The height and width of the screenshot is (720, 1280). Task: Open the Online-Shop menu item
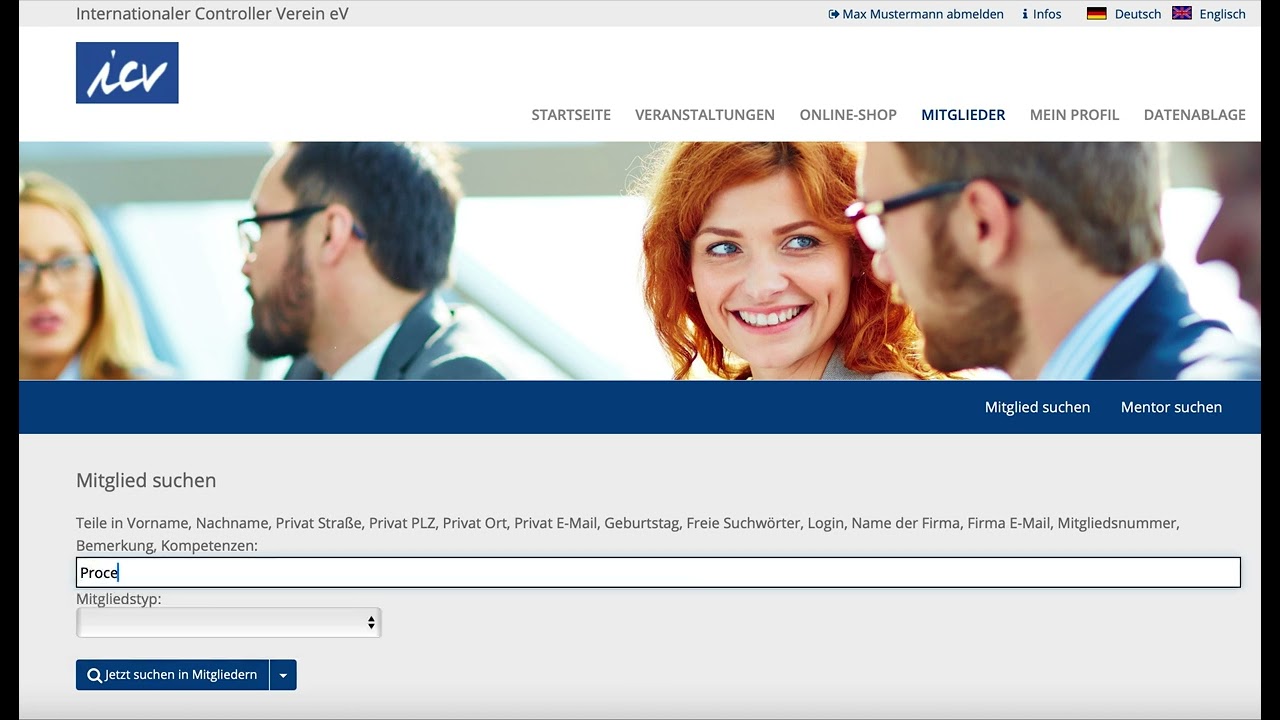coord(848,115)
